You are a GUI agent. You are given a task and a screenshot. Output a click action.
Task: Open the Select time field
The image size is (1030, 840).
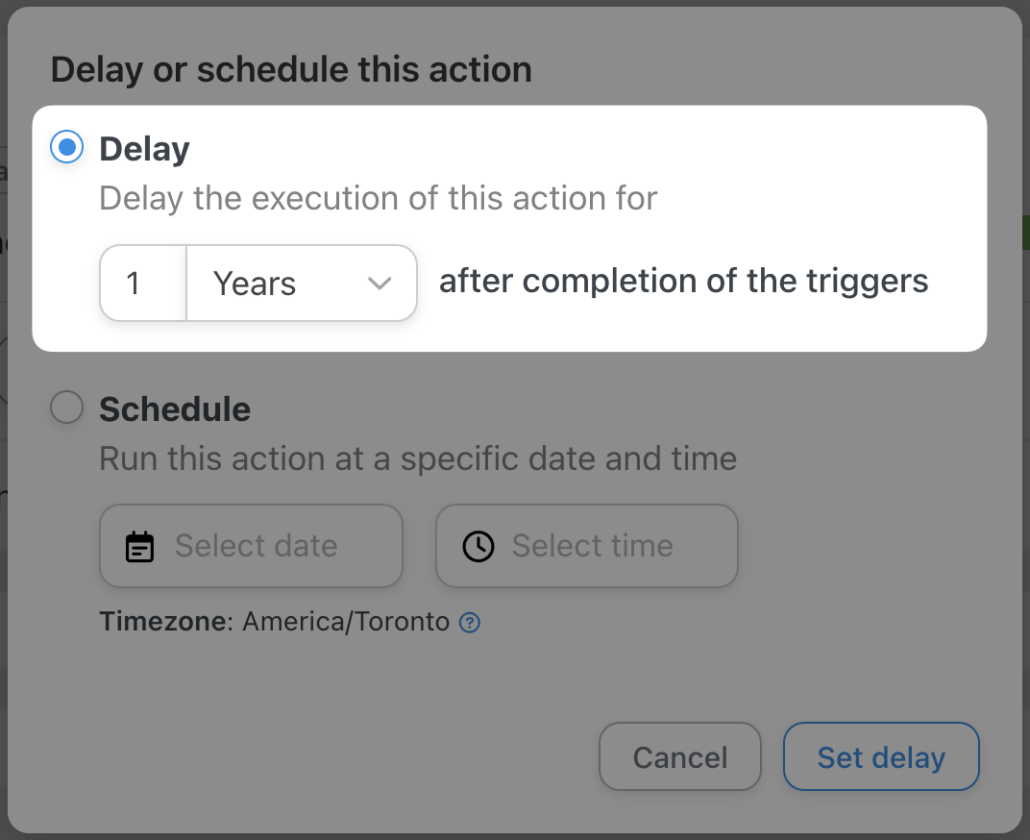tap(586, 546)
